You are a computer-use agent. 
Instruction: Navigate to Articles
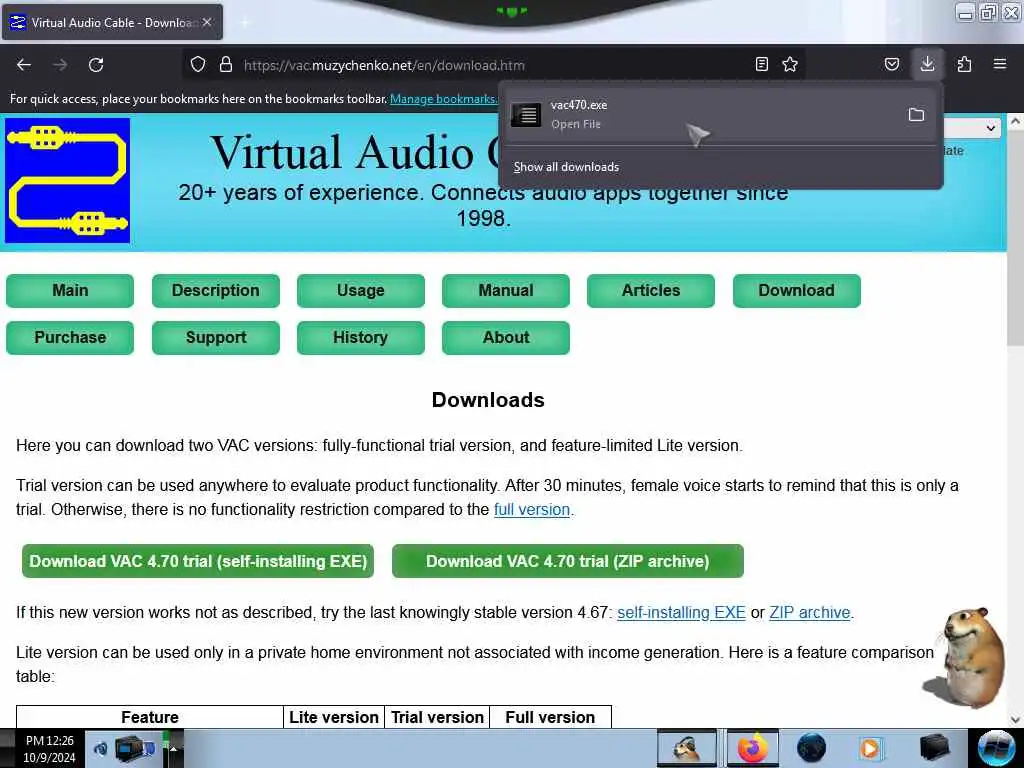click(x=650, y=291)
